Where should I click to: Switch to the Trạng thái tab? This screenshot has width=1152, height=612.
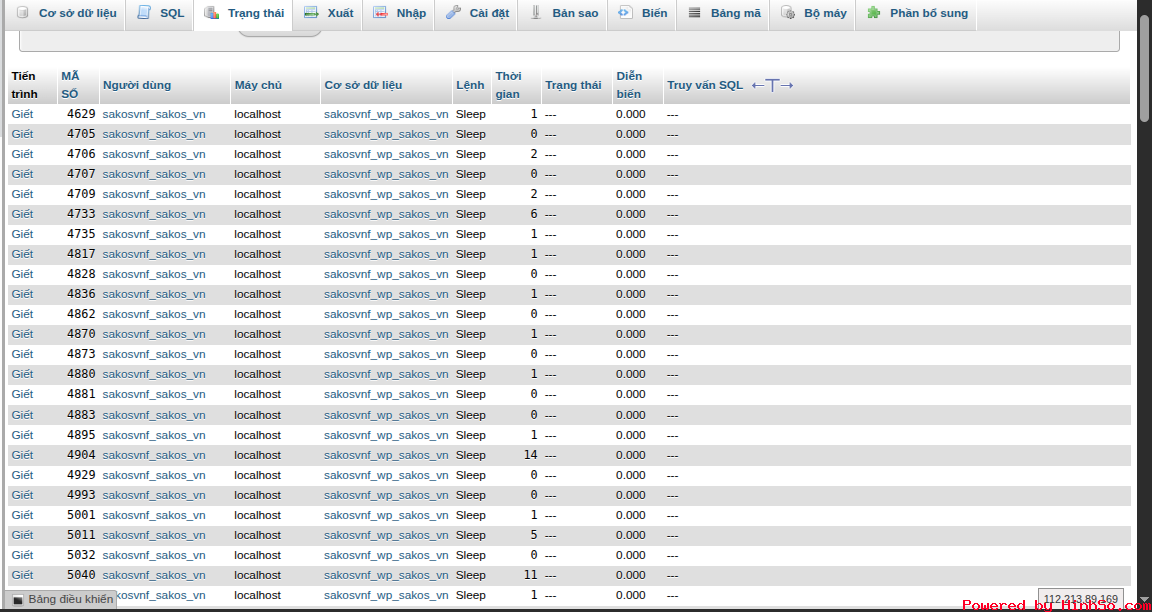click(x=244, y=13)
